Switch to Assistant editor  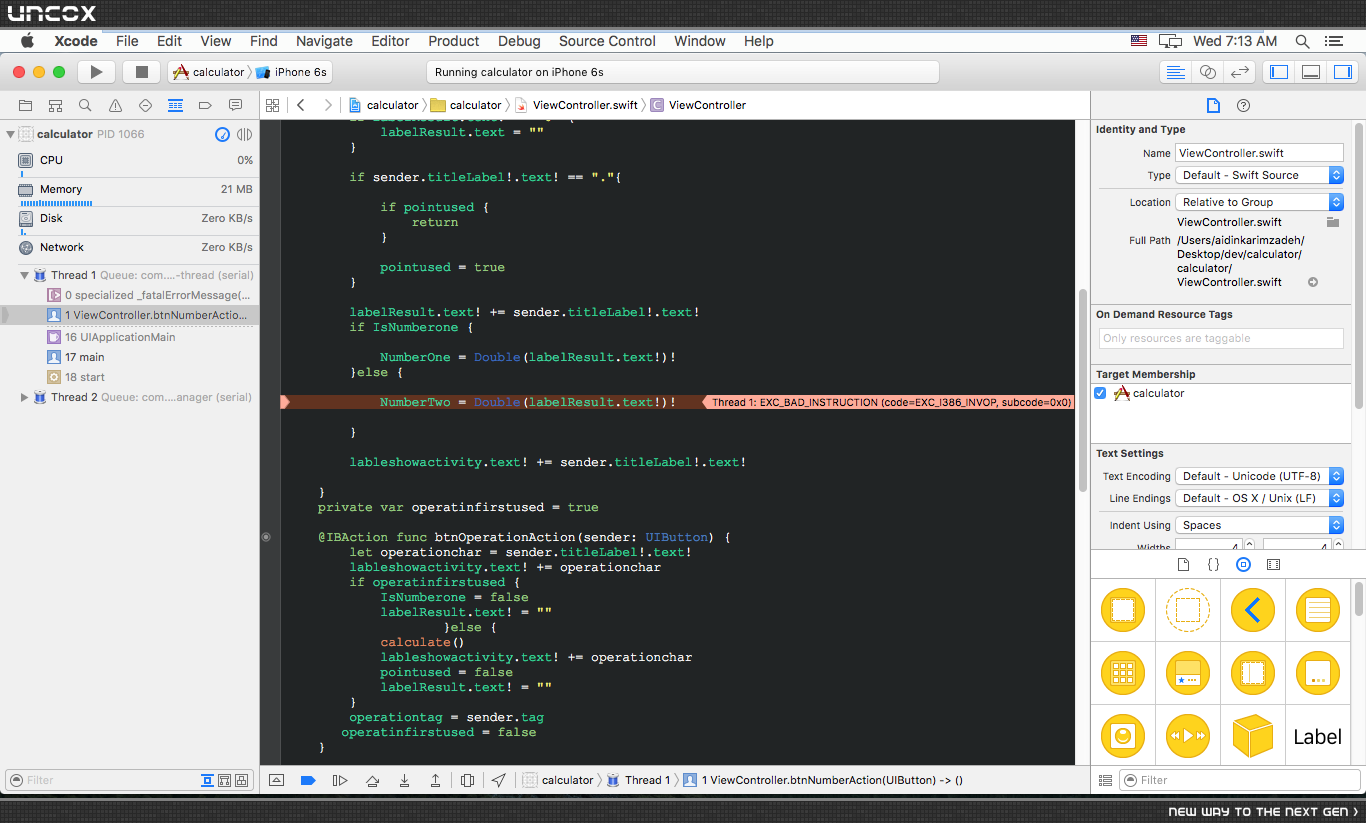[x=1208, y=72]
